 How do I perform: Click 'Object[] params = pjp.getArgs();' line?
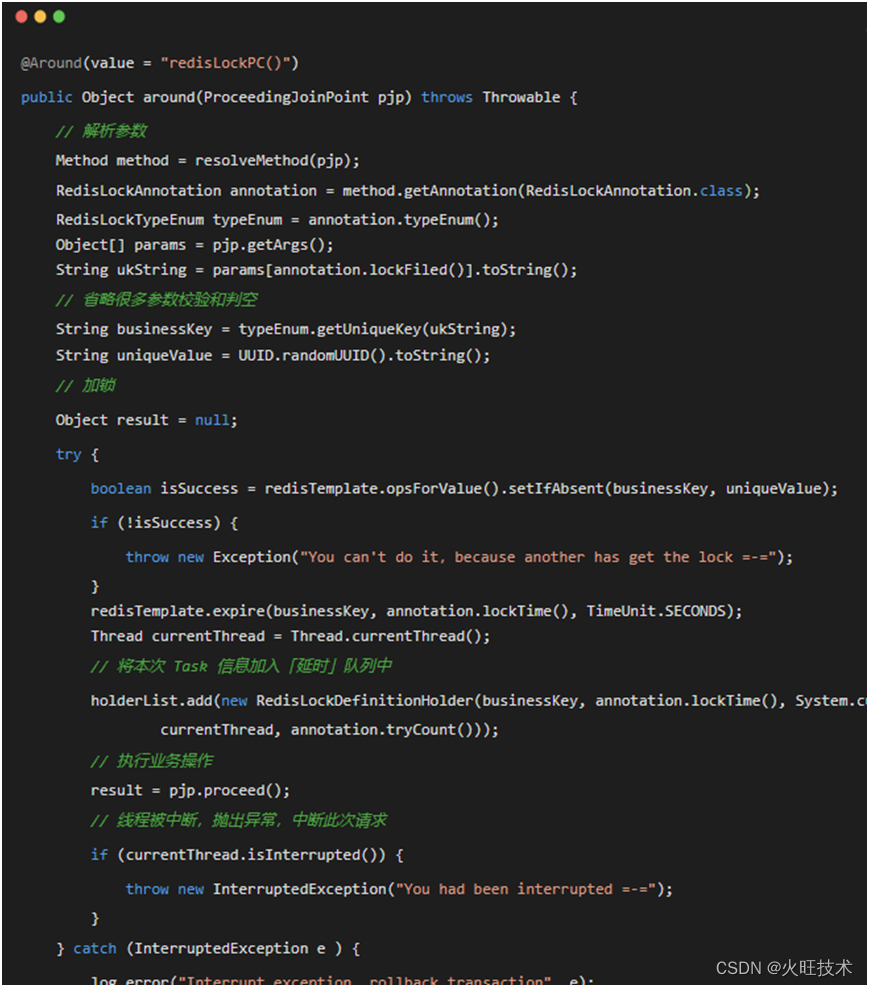(194, 245)
